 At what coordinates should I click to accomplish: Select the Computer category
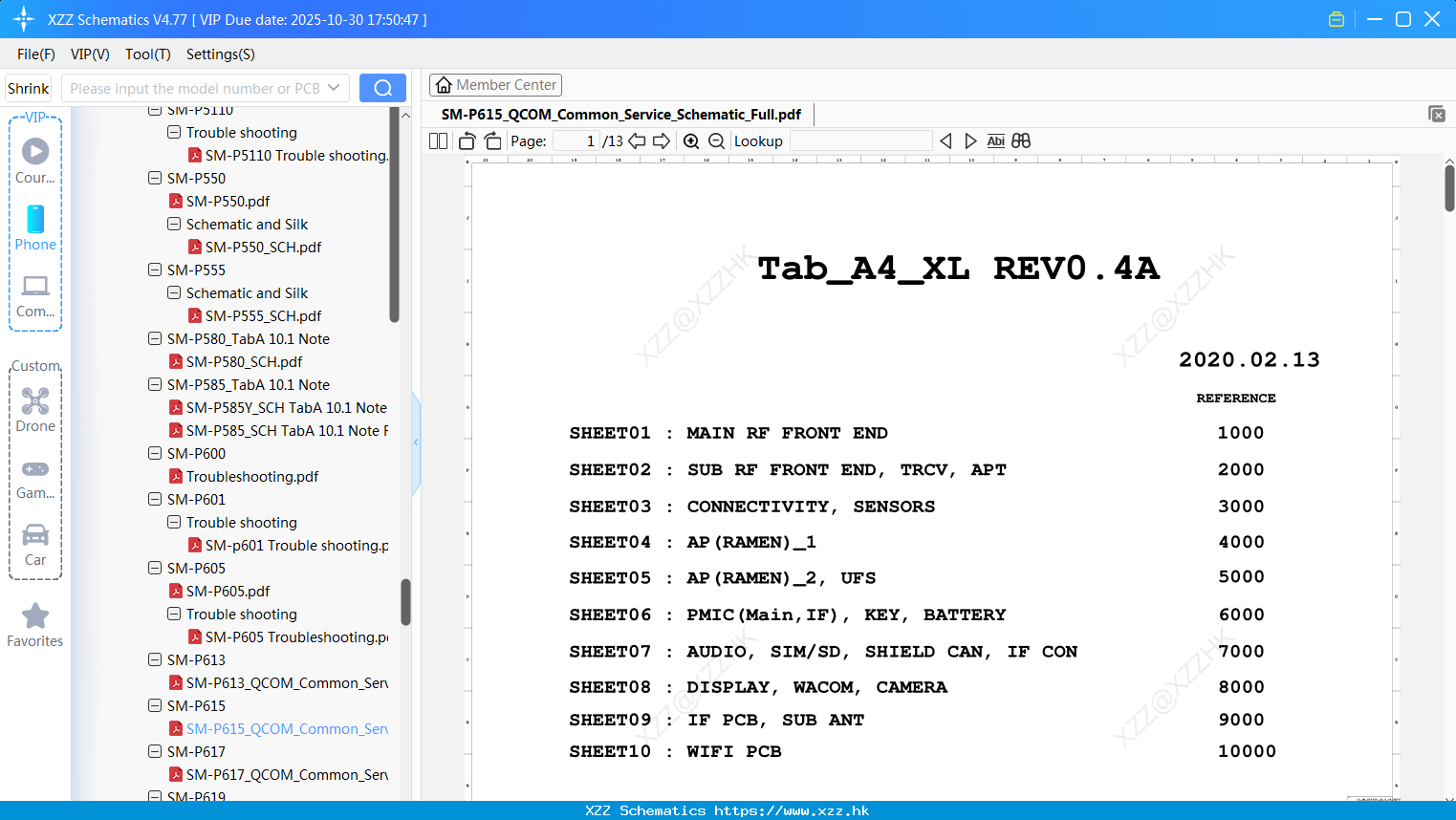[x=35, y=295]
